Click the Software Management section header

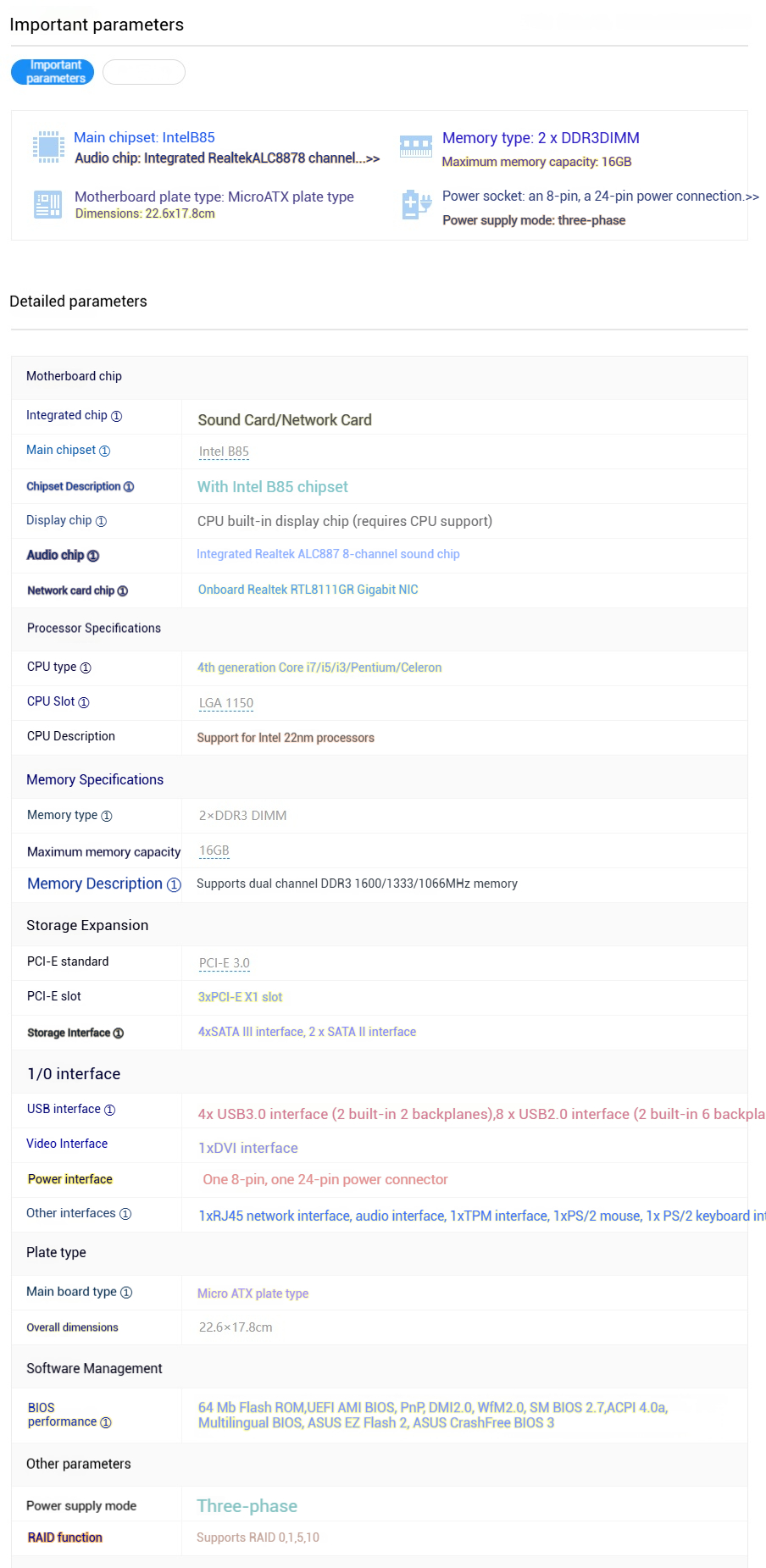pyautogui.click(x=94, y=1368)
